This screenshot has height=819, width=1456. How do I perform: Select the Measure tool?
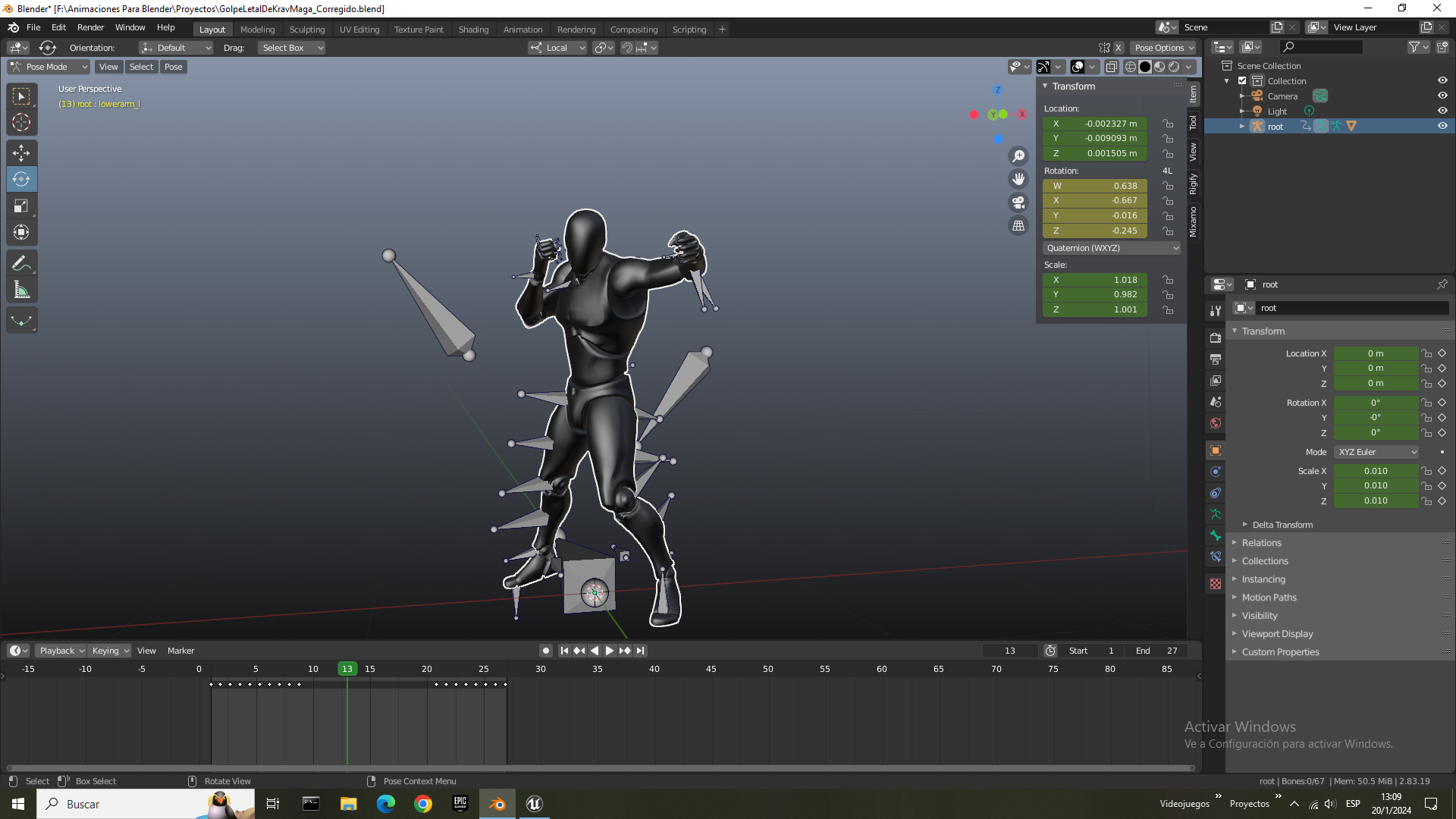point(21,290)
